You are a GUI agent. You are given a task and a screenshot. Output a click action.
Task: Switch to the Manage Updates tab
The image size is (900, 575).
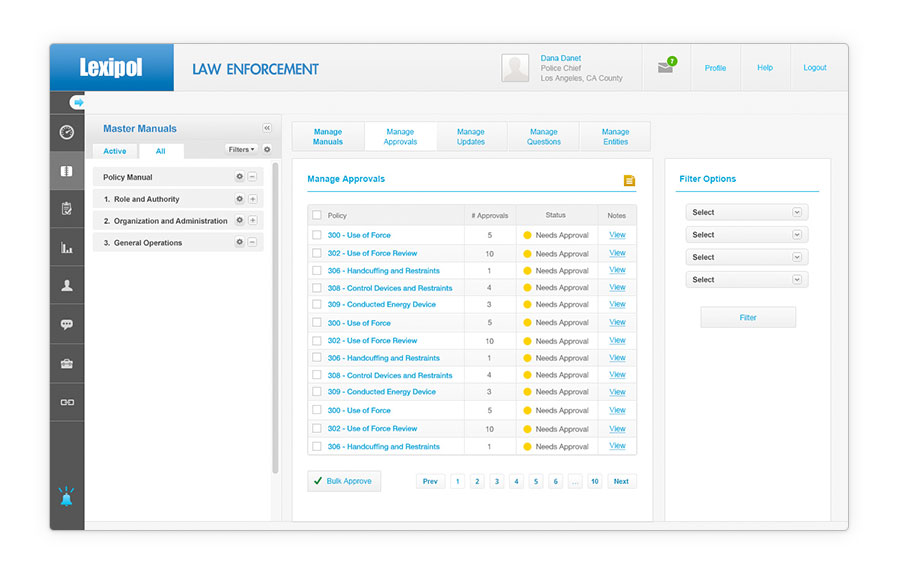471,137
